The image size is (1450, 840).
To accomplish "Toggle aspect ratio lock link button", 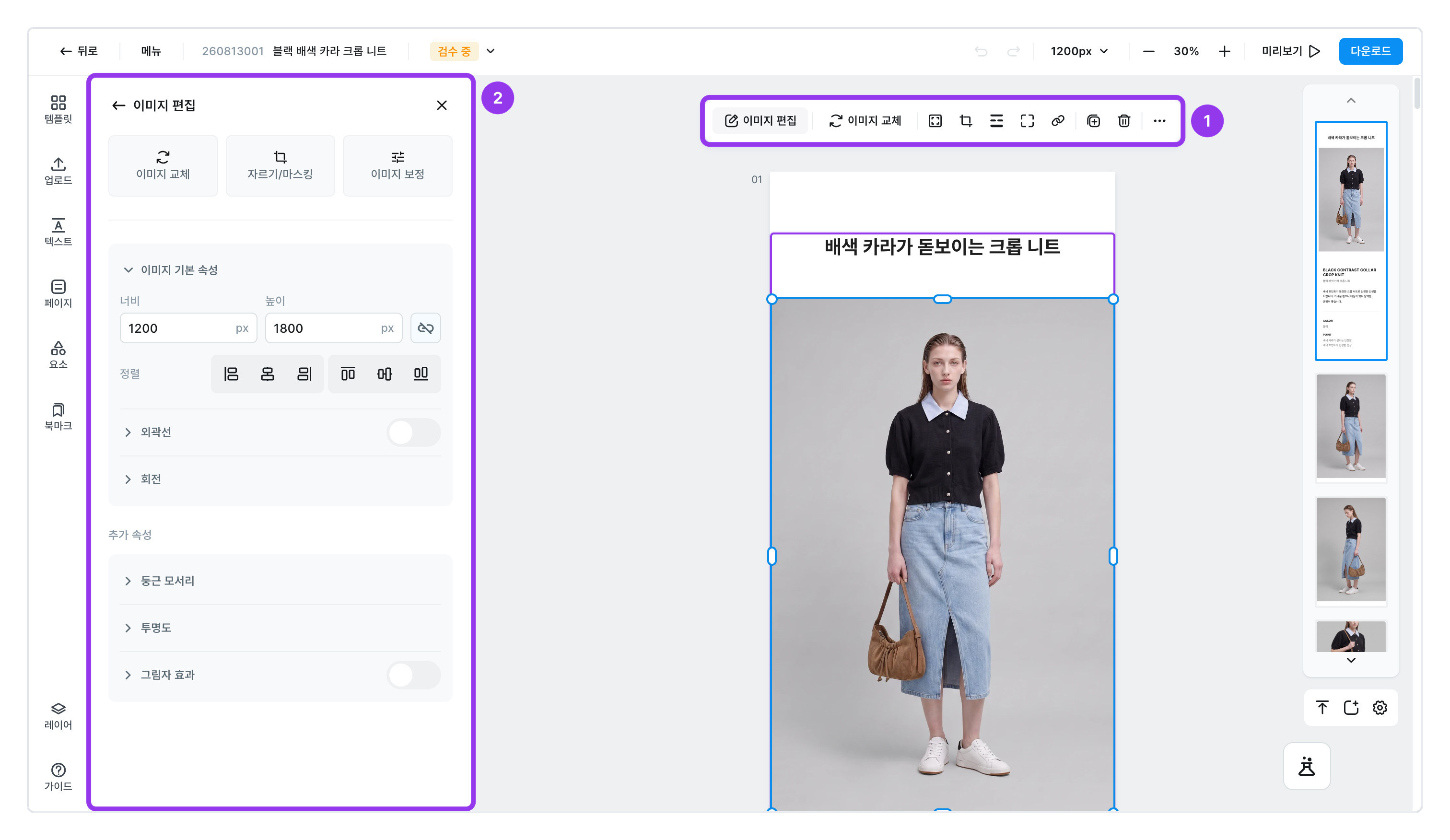I will click(426, 328).
